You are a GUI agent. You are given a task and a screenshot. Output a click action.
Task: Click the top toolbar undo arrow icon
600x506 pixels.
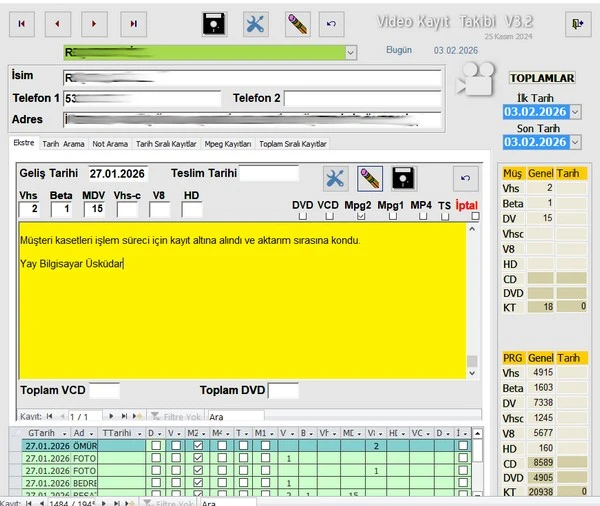[333, 23]
